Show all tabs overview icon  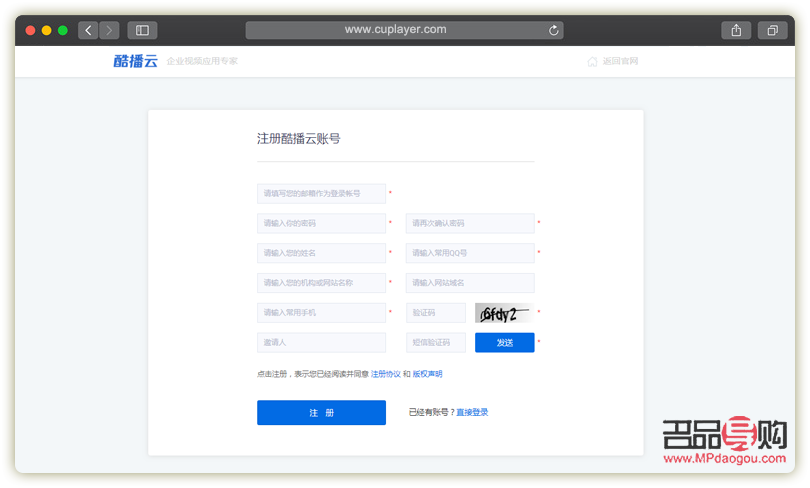[772, 31]
